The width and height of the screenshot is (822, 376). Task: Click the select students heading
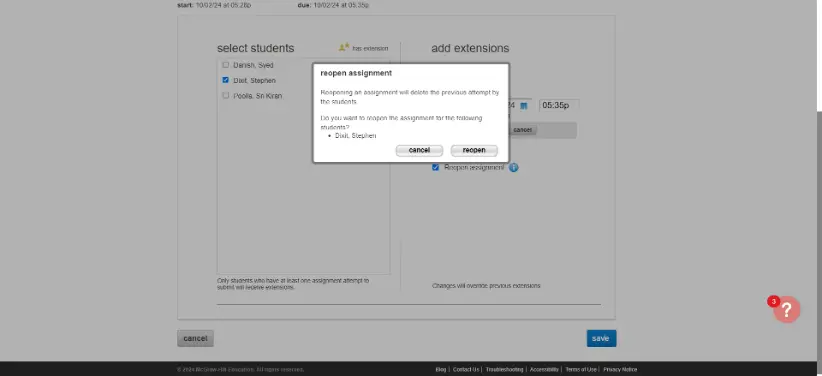(x=256, y=48)
